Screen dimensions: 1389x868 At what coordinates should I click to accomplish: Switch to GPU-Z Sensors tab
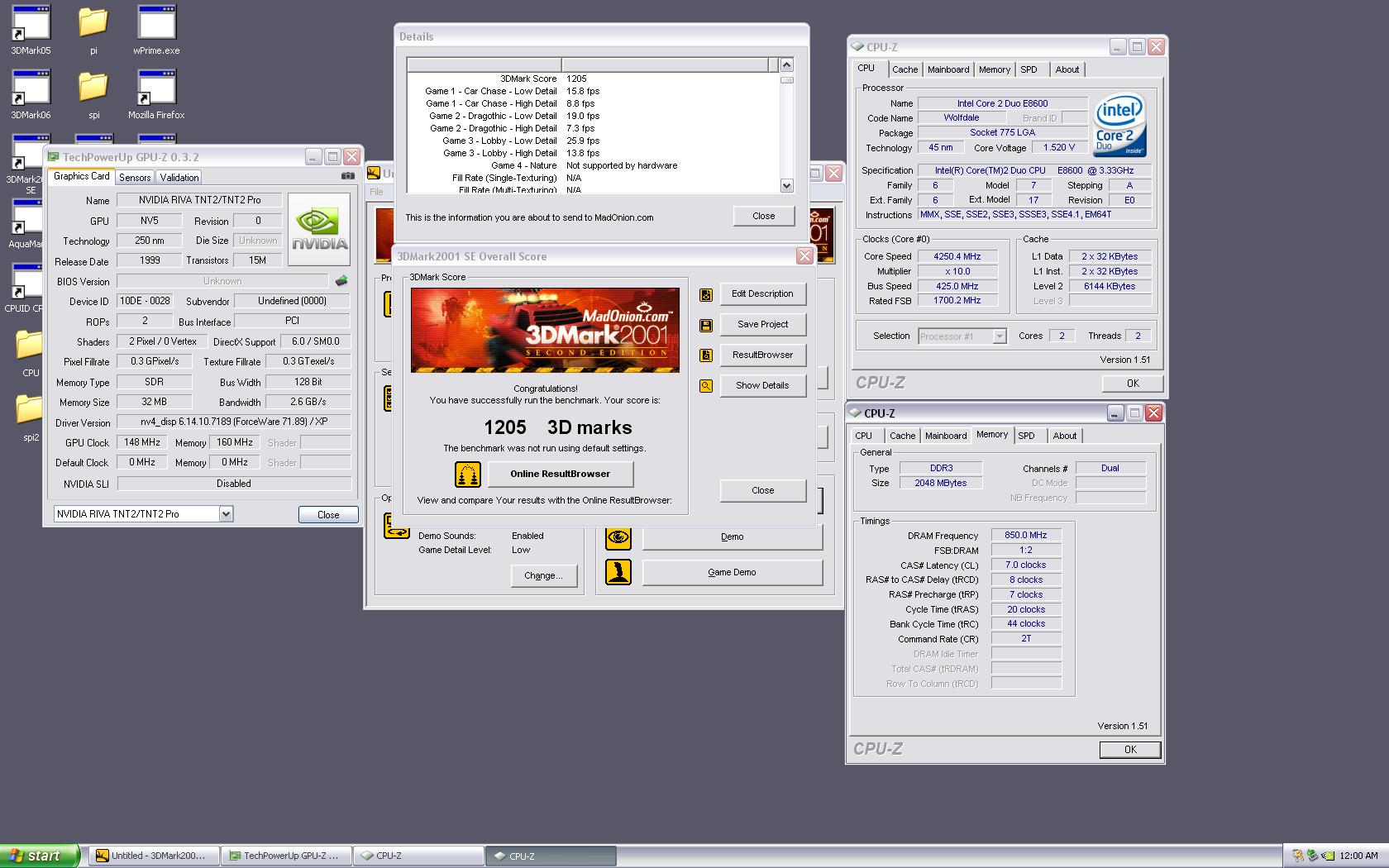[135, 178]
